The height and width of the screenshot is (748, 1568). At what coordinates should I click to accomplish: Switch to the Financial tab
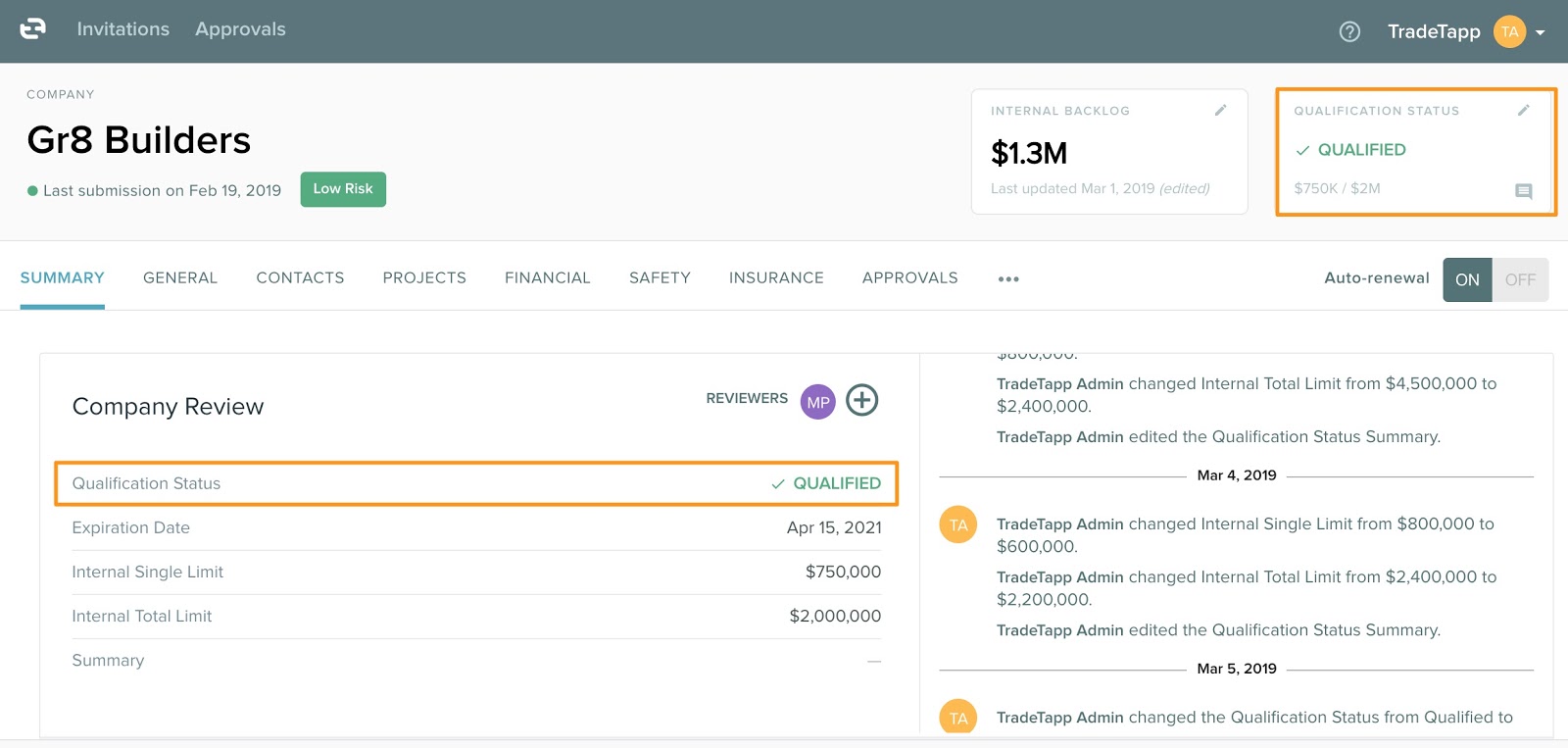click(547, 278)
